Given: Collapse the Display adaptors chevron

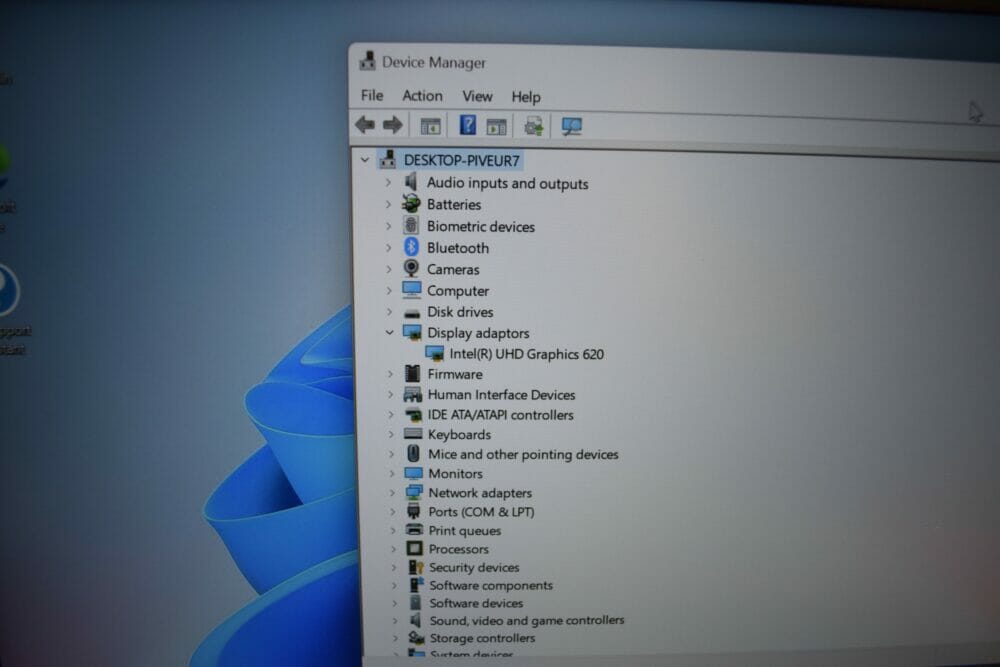Looking at the screenshot, I should tap(389, 332).
